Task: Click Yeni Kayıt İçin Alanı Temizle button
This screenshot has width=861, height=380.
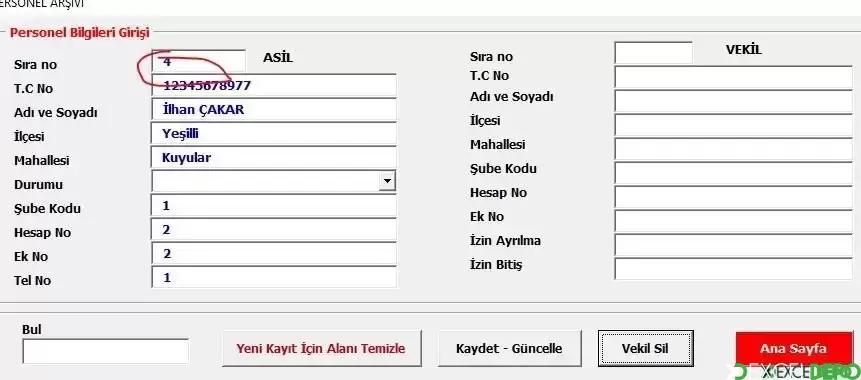Action: (322, 348)
